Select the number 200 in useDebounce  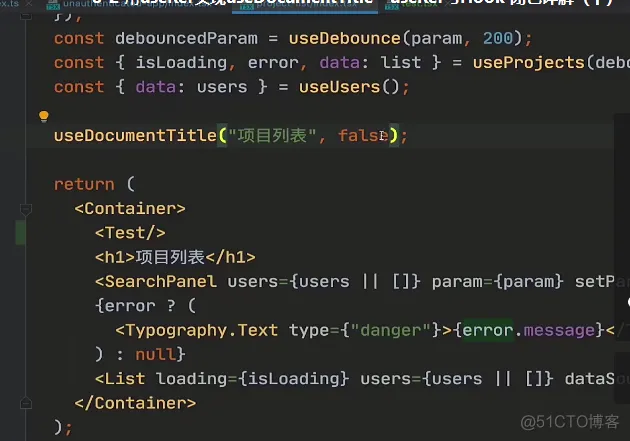pos(498,39)
